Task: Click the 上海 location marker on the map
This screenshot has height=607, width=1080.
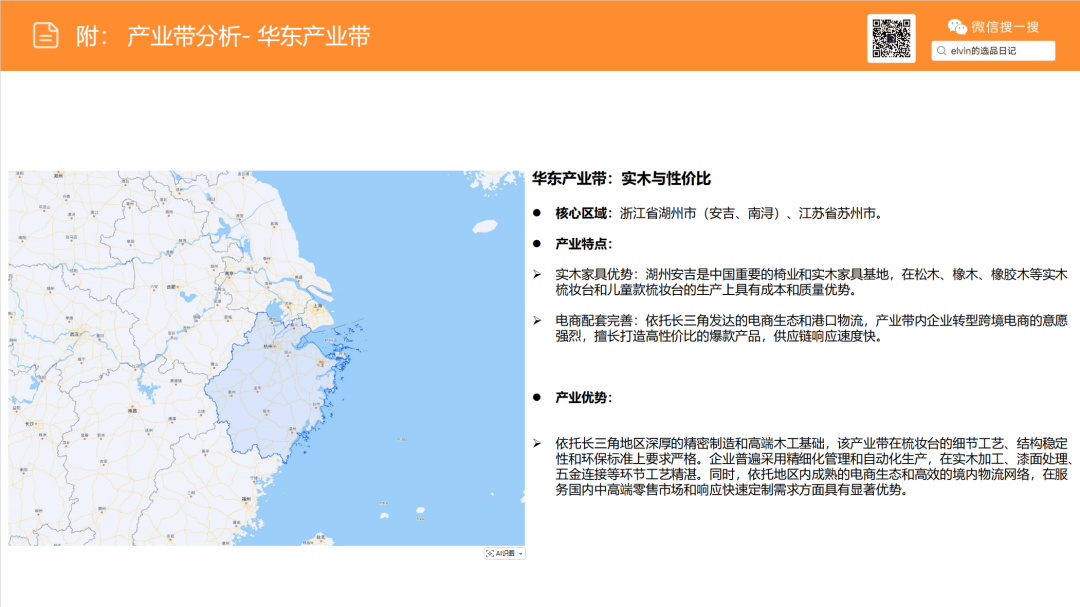Action: [x=317, y=305]
